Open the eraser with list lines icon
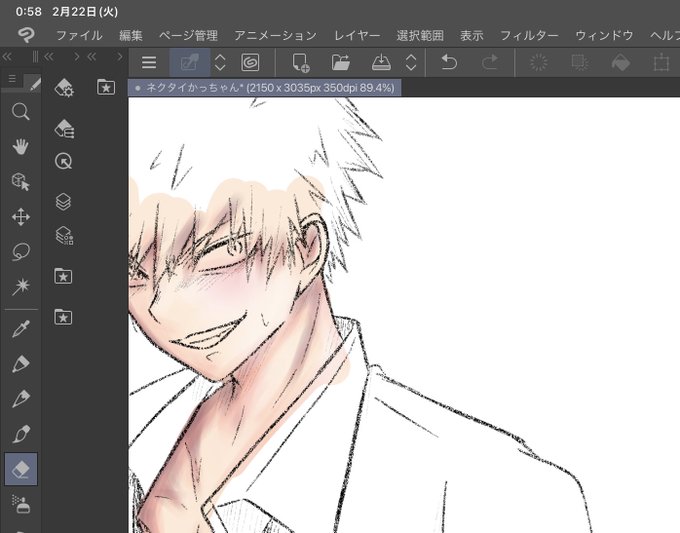 click(64, 128)
